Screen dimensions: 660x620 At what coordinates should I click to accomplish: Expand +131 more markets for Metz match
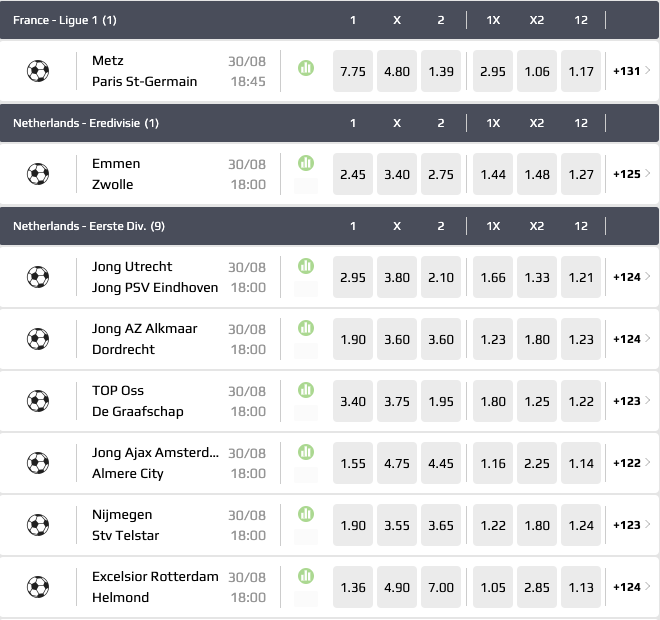(x=631, y=71)
